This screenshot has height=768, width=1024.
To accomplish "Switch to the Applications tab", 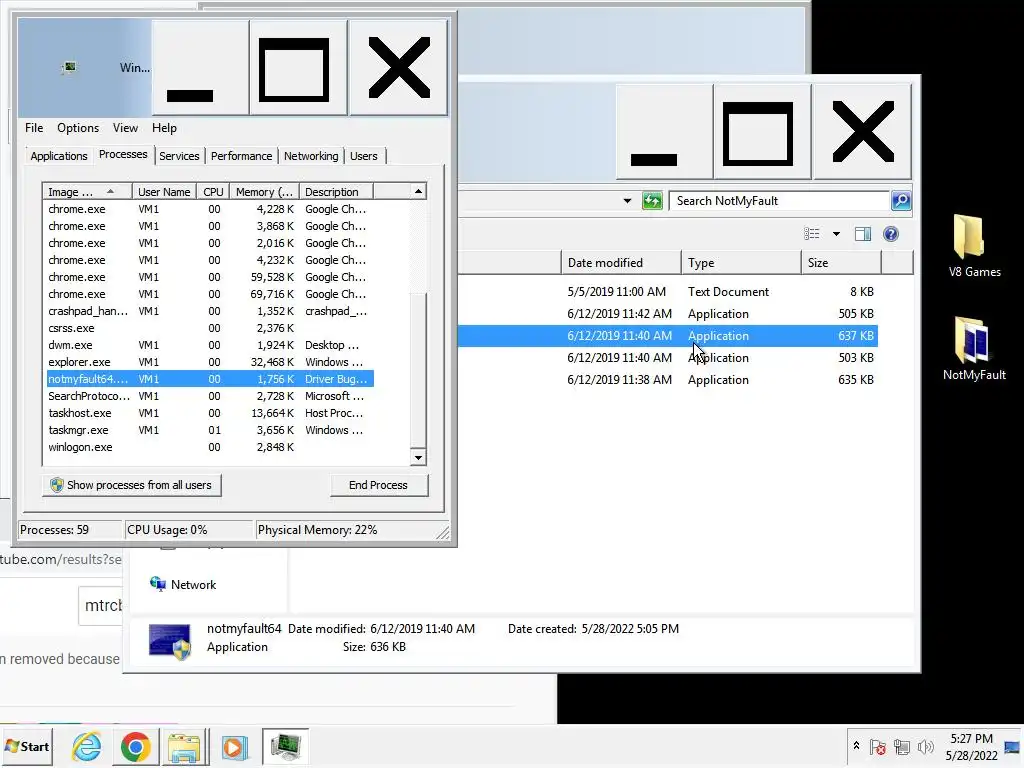I will click(59, 156).
